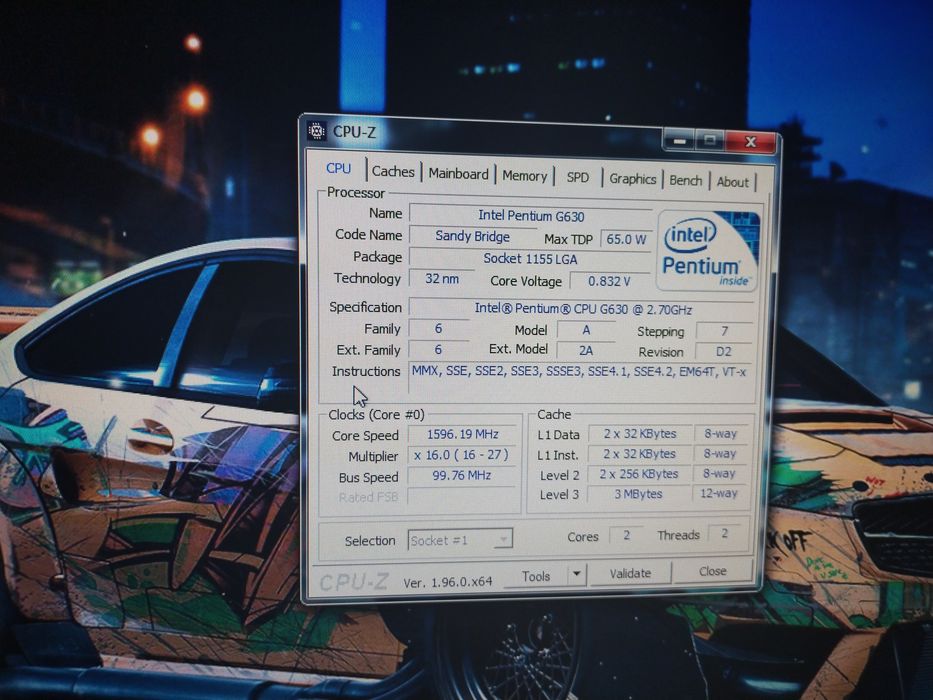Click the Level 3 12-way value

719,493
